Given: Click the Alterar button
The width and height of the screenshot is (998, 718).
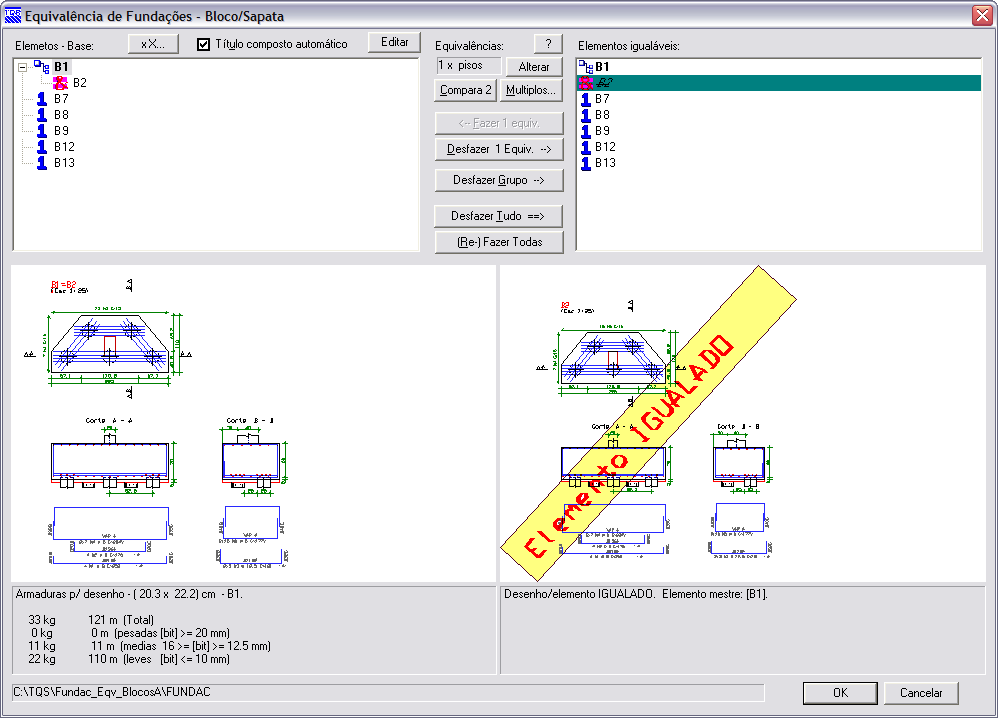Looking at the screenshot, I should pos(534,67).
